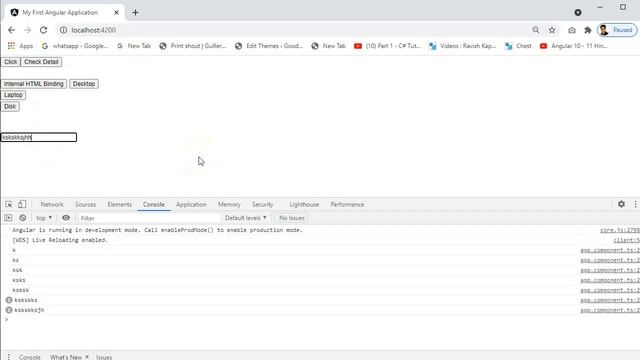Viewport: 640px width, 360px height.
Task: Click the Laptop button
Action: click(13, 95)
